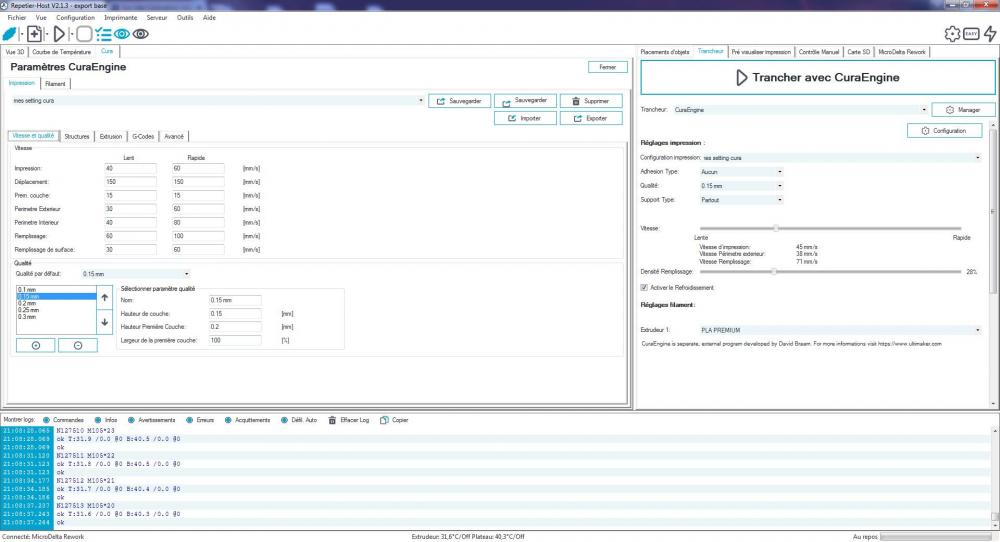This screenshot has height=542, width=1000.
Task: Open the slicer Configuration button
Action: pos(945,131)
